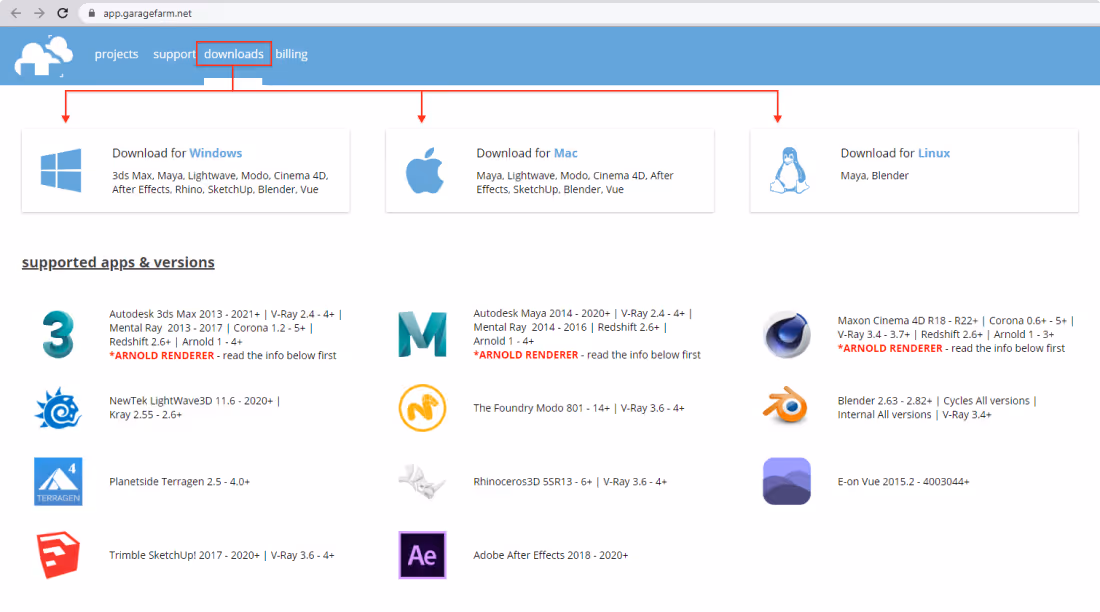
Task: Click the Autodesk Maya icon
Action: 422,334
